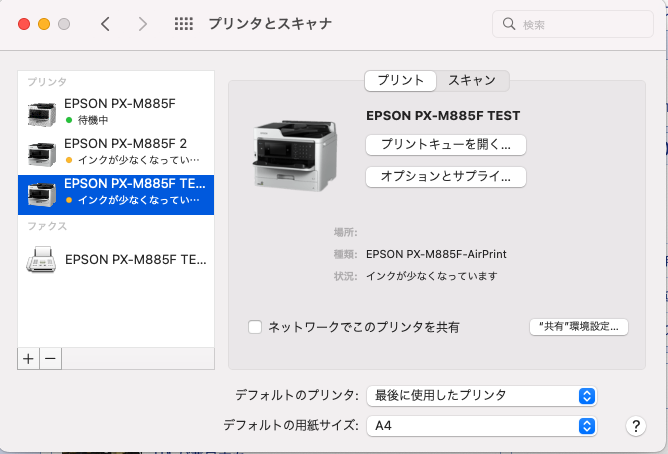The width and height of the screenshot is (668, 454).
Task: Click the プリンタとスキャナ window title
Action: [270, 24]
